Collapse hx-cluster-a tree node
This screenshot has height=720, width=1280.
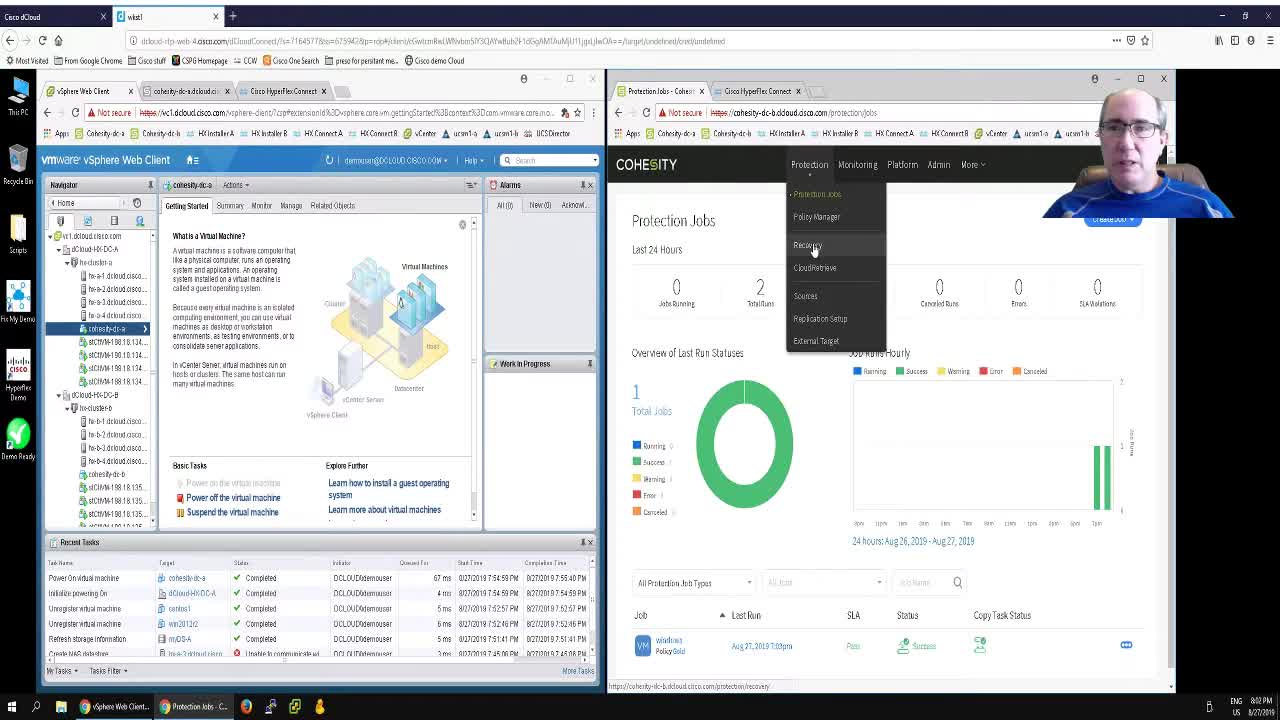coord(67,263)
